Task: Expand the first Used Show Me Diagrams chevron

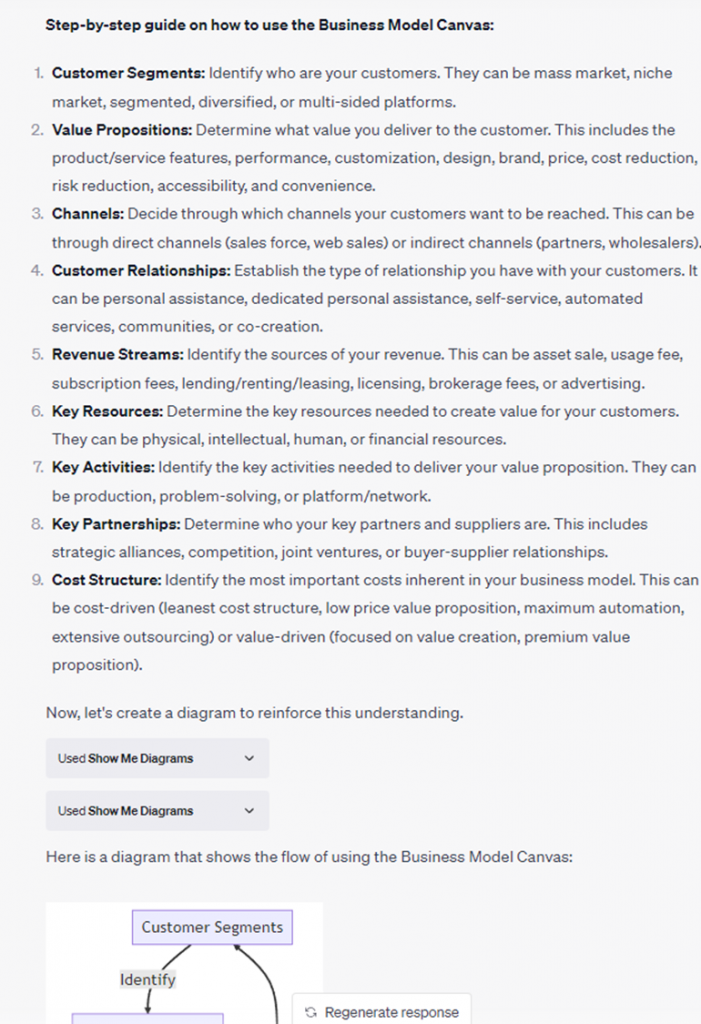Action: [x=249, y=758]
